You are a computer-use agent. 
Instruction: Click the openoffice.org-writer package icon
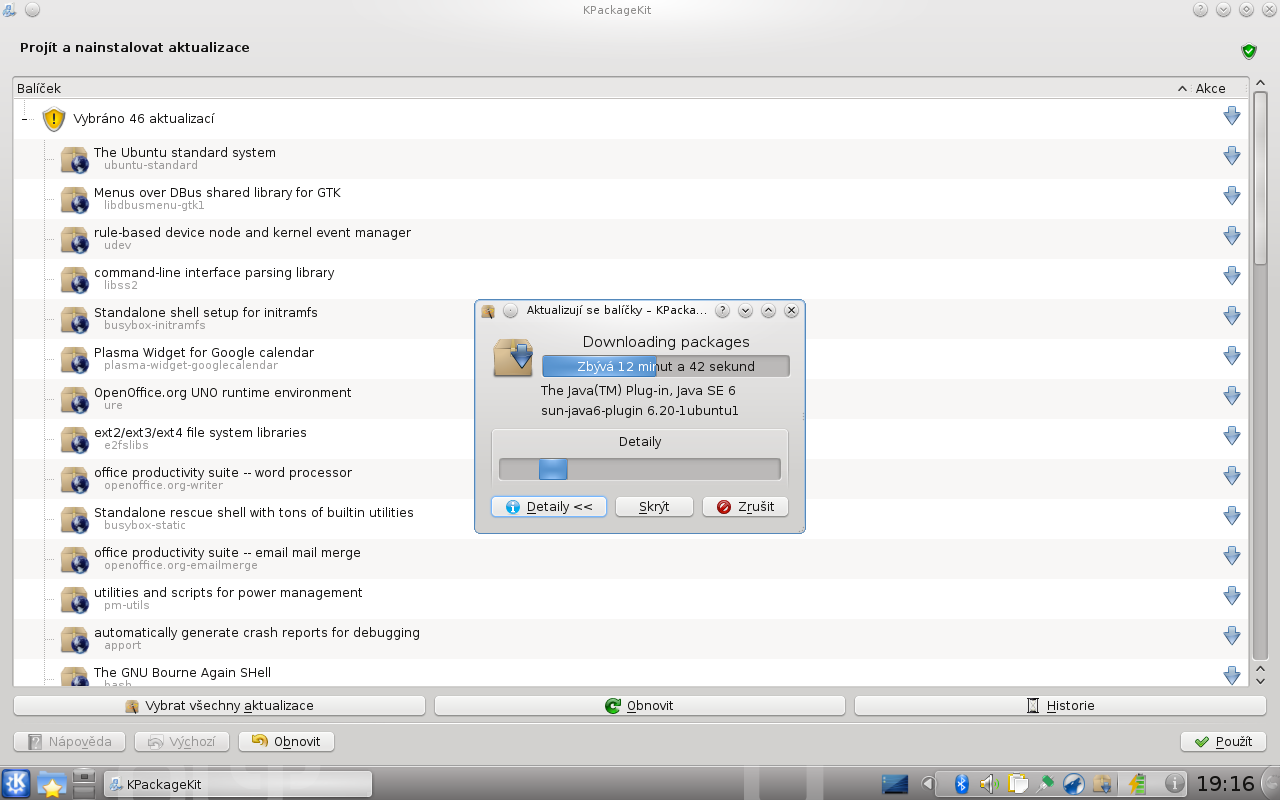74,480
